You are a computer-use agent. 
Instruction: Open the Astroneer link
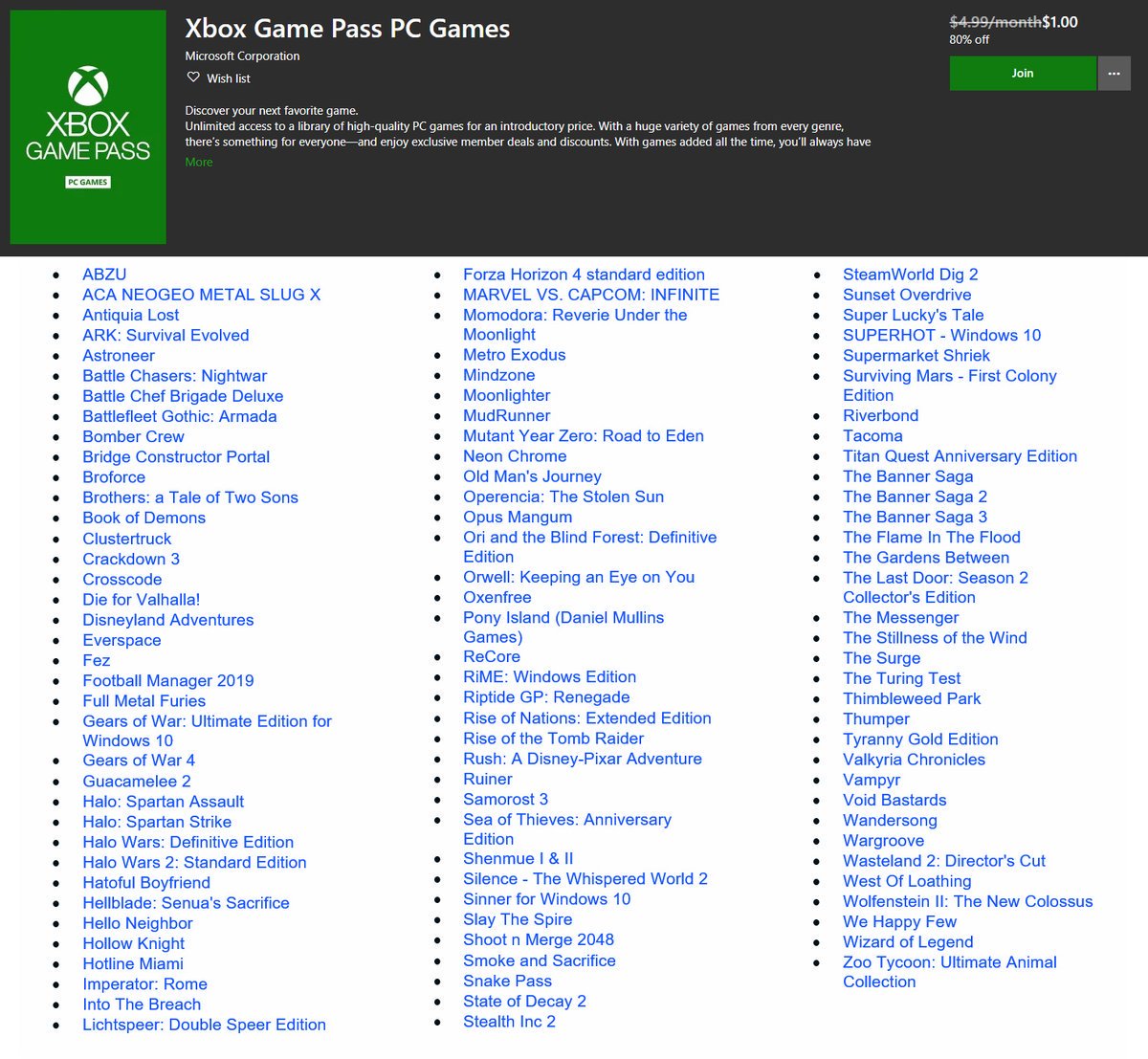[x=119, y=356]
